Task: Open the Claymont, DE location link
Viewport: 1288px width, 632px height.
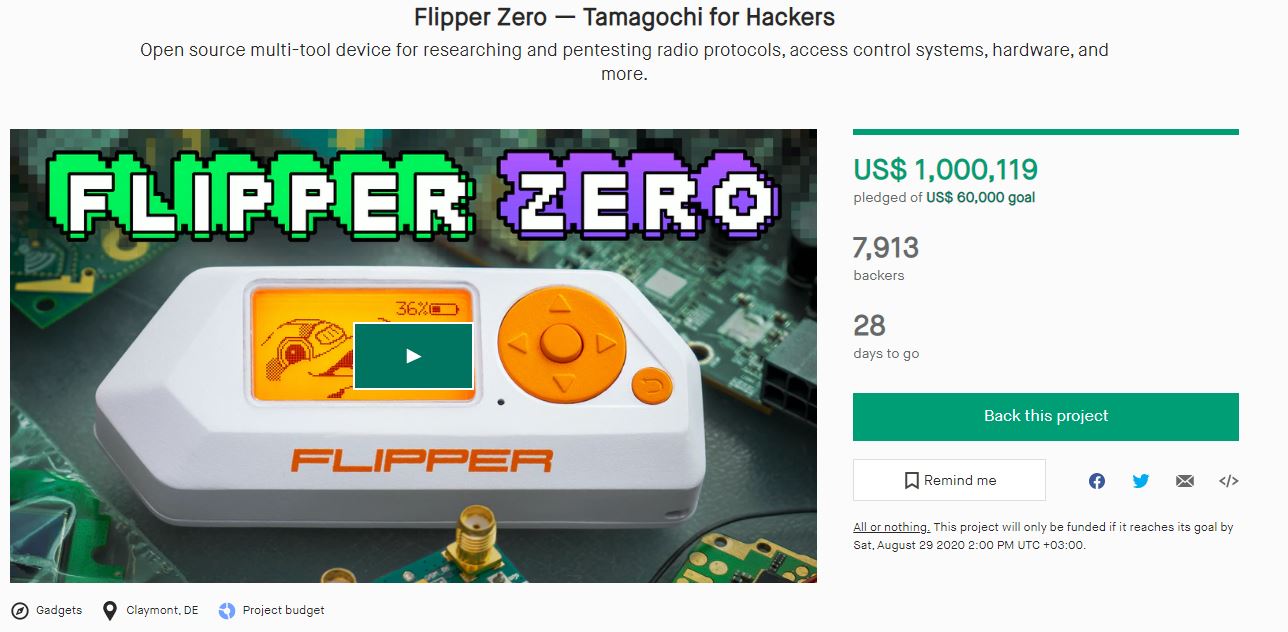Action: coord(162,610)
